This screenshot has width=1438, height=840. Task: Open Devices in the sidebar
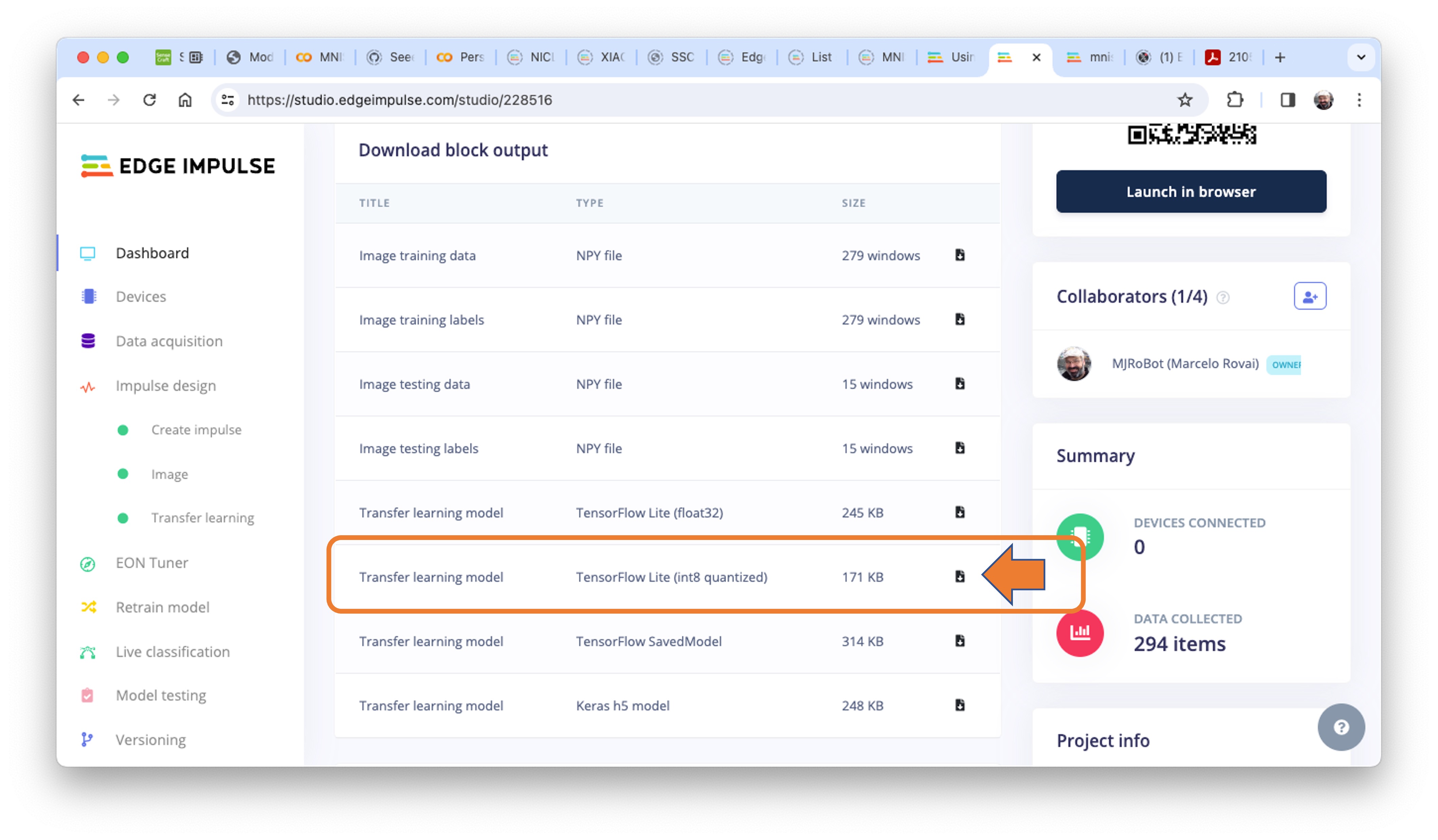point(140,297)
